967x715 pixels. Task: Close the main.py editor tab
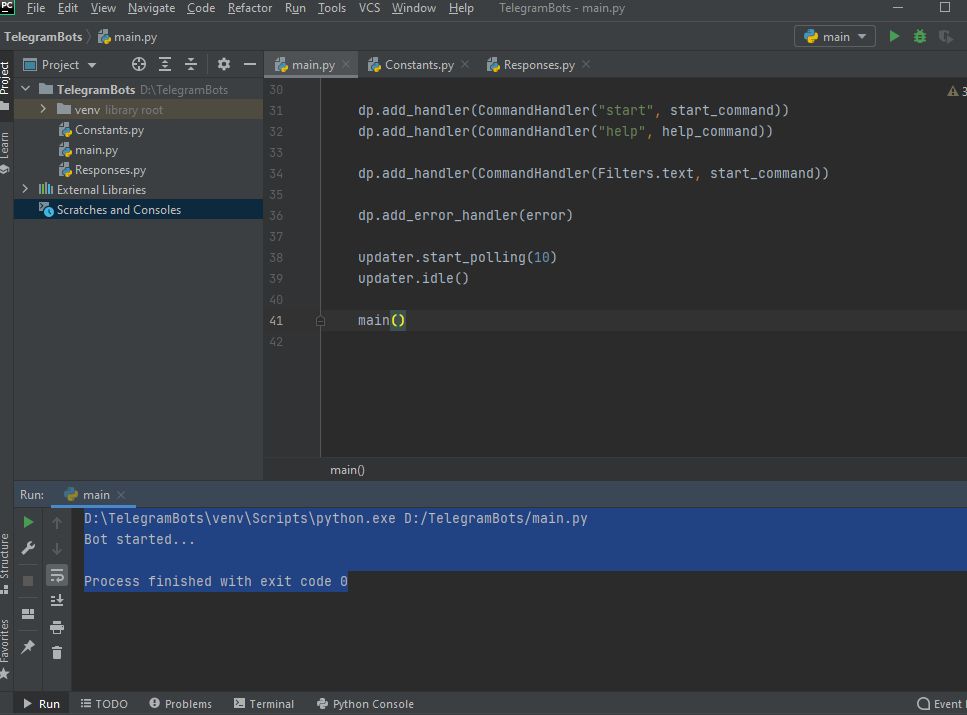pyautogui.click(x=346, y=64)
